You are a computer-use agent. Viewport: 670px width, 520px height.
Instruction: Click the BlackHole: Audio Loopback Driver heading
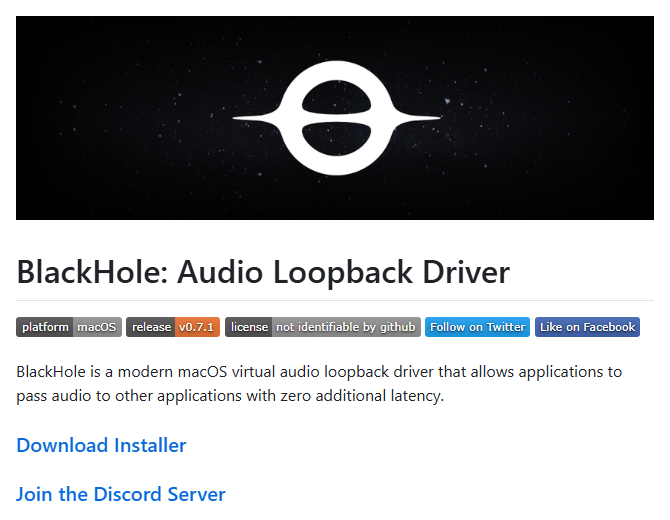[263, 272]
